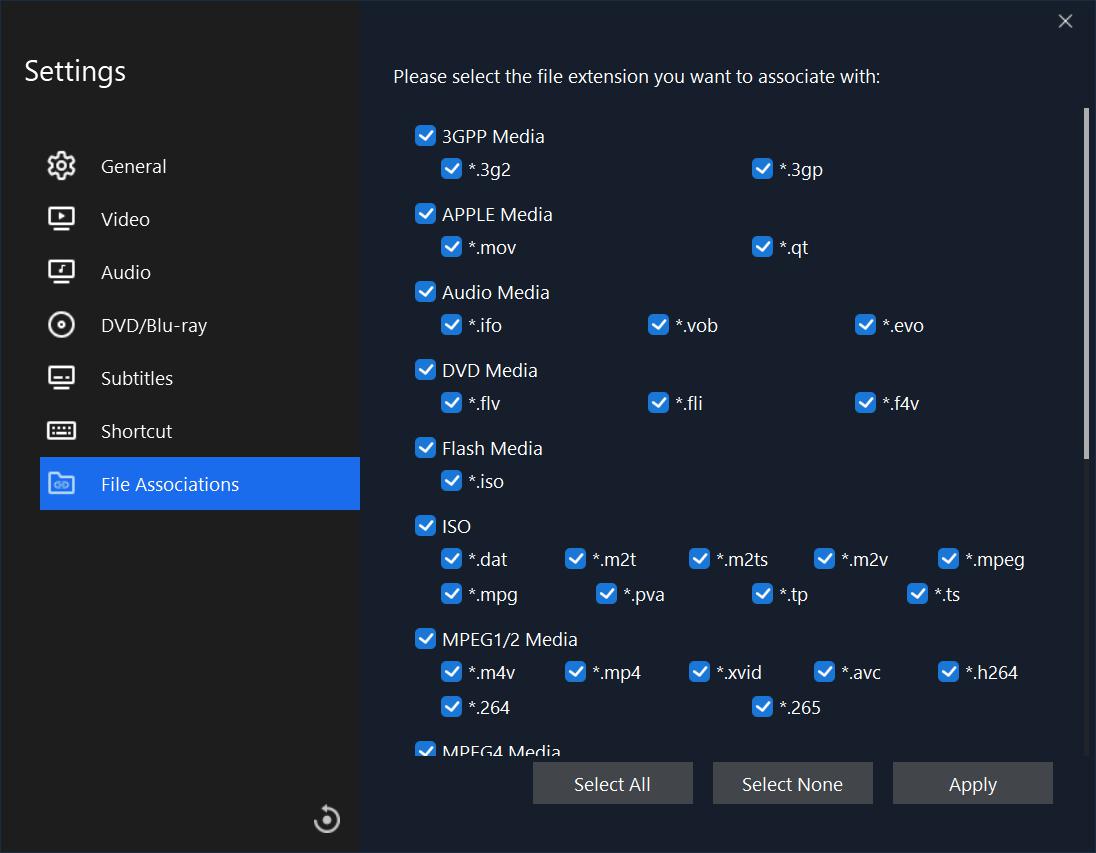
Task: Uncheck the *.xvid extension
Action: click(x=699, y=672)
